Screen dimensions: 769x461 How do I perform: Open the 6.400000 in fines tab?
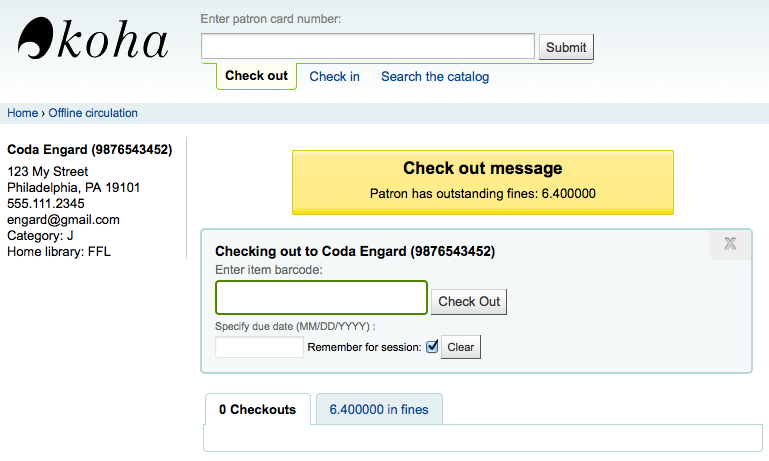click(379, 409)
